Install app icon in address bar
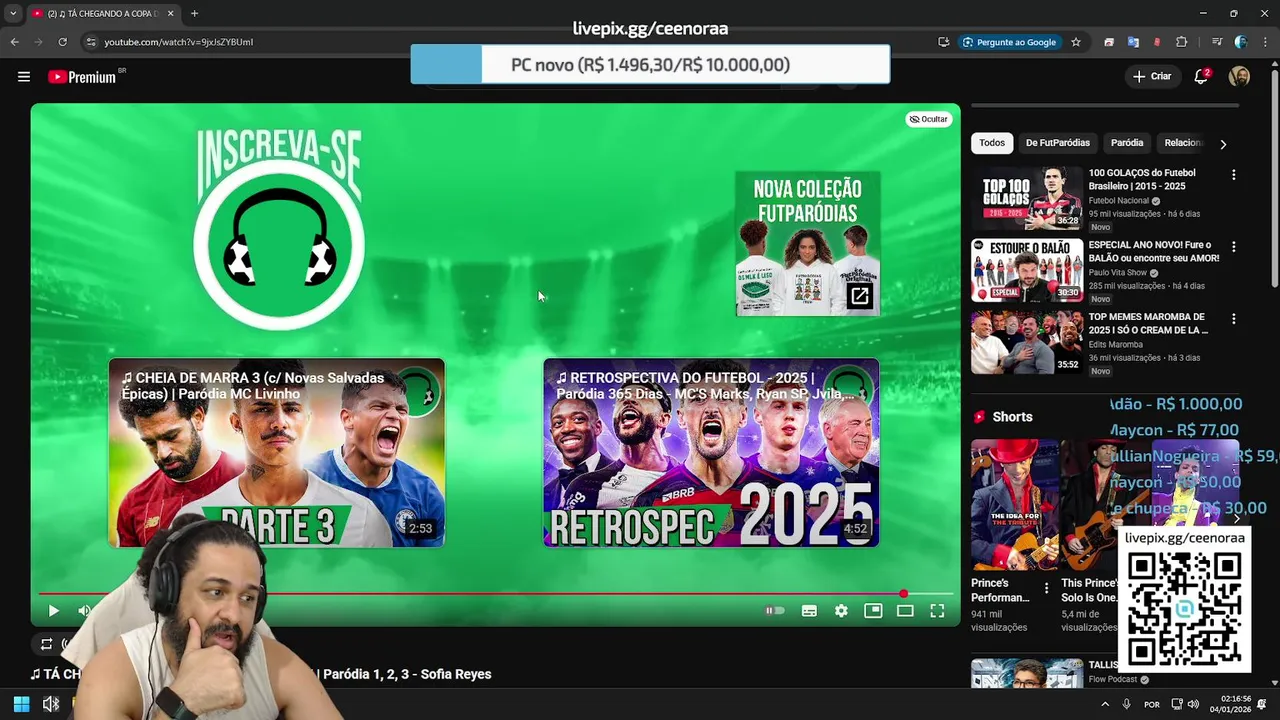 [943, 42]
